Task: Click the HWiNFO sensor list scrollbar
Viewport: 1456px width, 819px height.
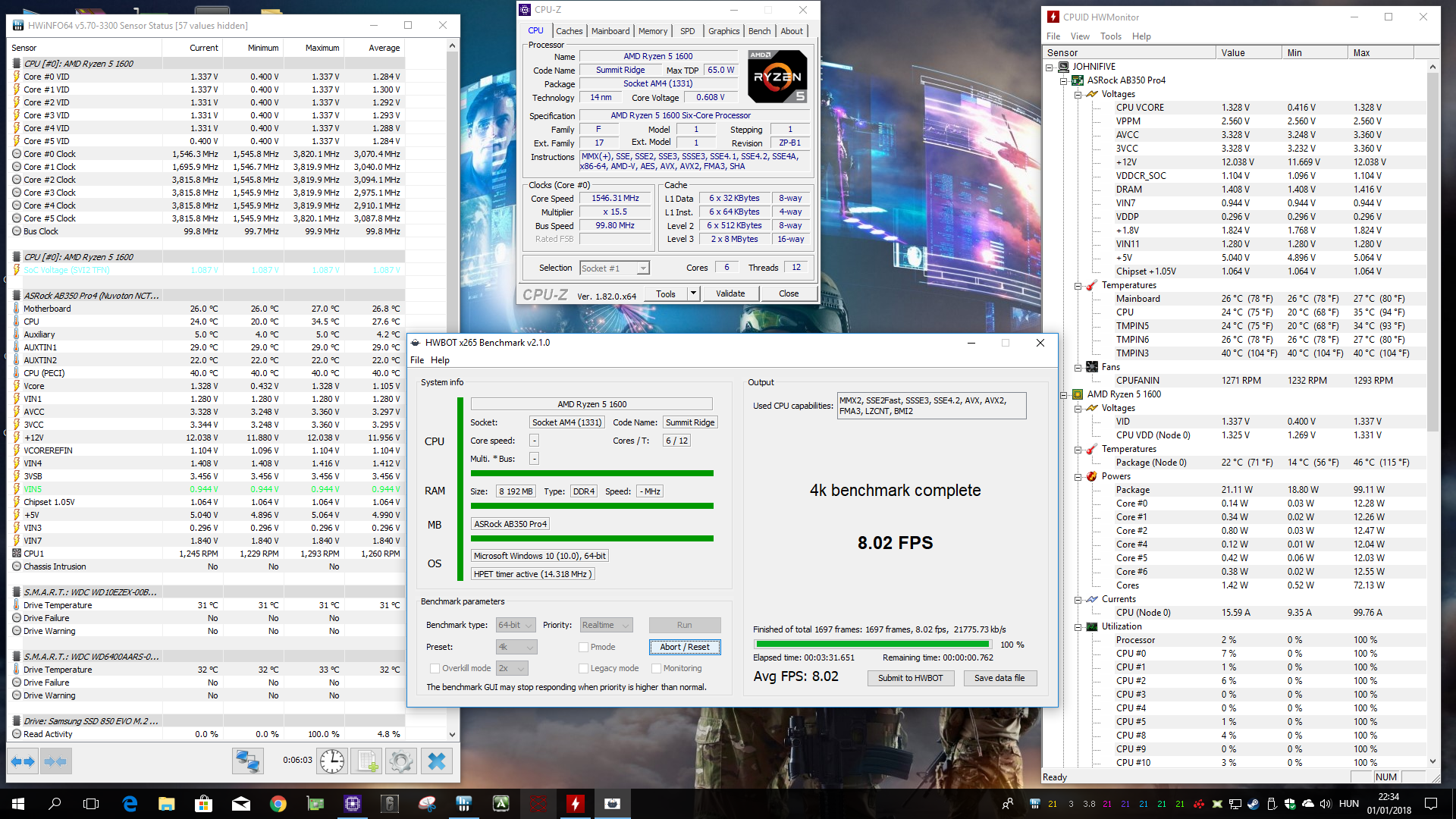Action: (452, 390)
